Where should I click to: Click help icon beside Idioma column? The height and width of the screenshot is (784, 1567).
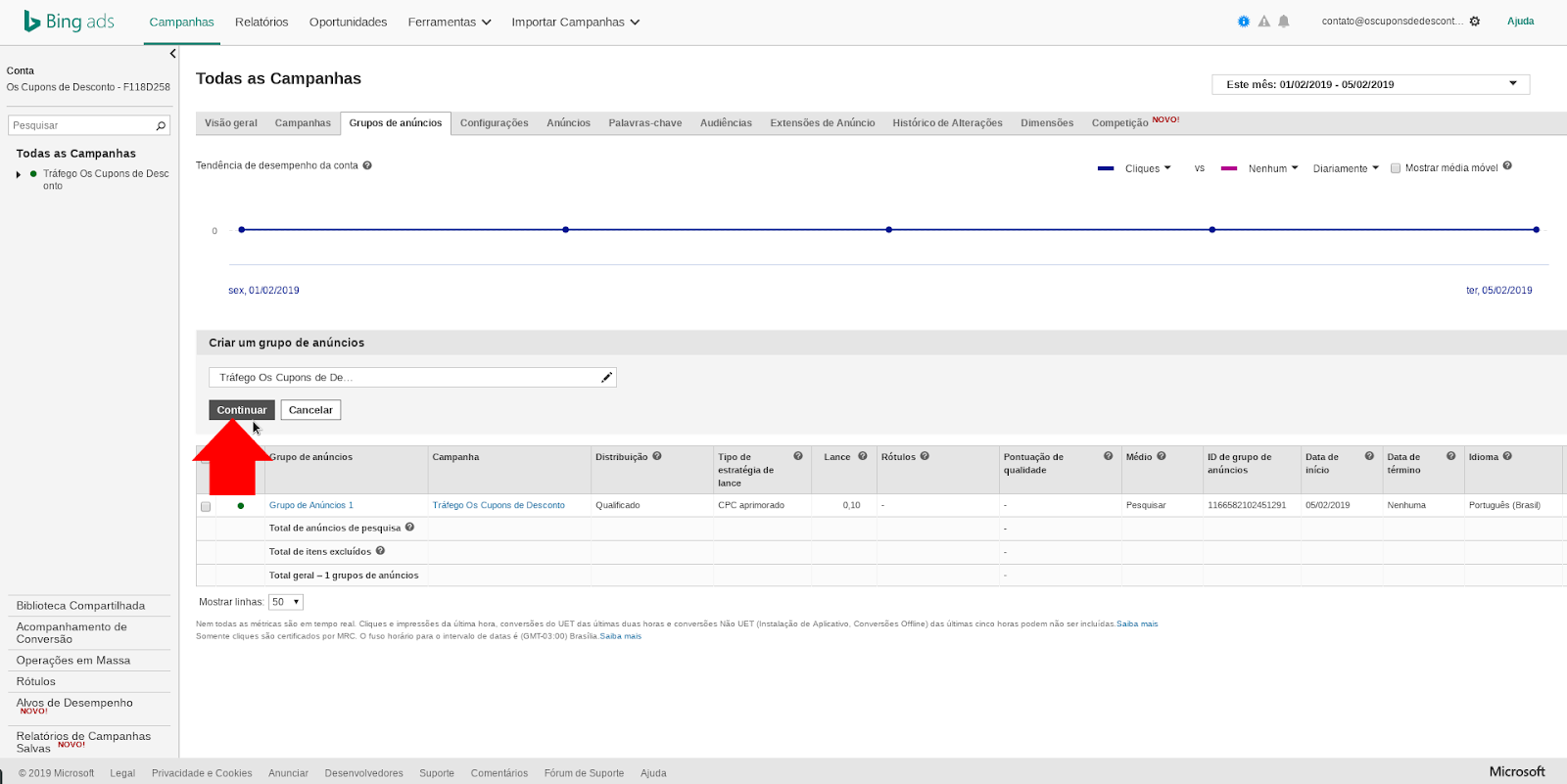(1507, 456)
